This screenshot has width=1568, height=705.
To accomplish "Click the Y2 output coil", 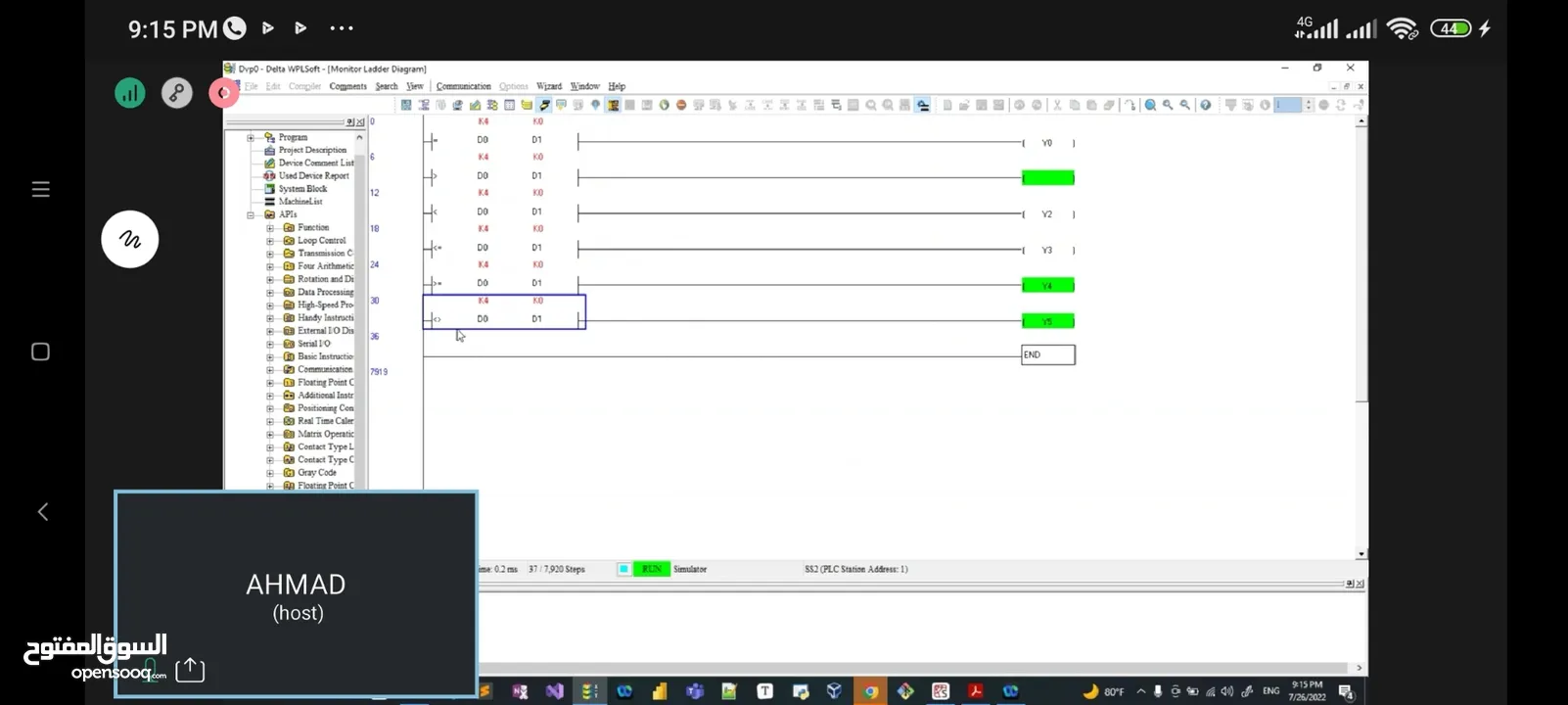I will (1048, 214).
